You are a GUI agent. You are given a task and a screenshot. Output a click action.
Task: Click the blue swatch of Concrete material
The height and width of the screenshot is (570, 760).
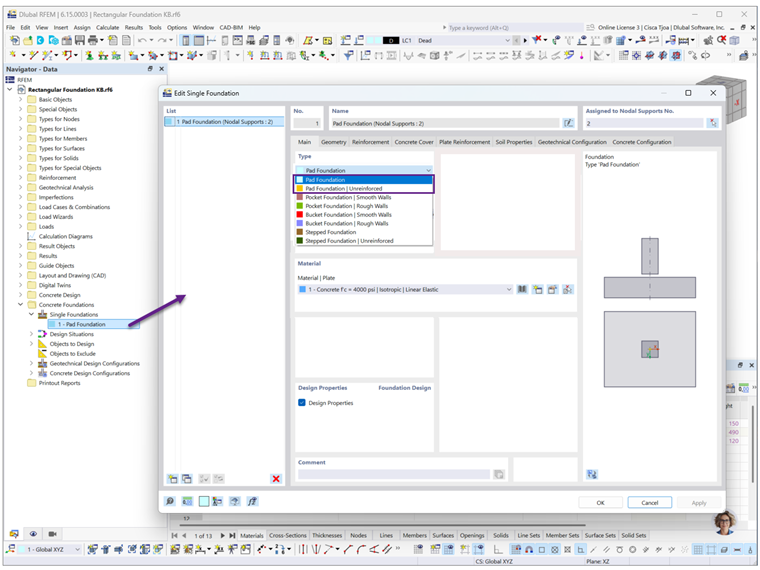point(302,289)
